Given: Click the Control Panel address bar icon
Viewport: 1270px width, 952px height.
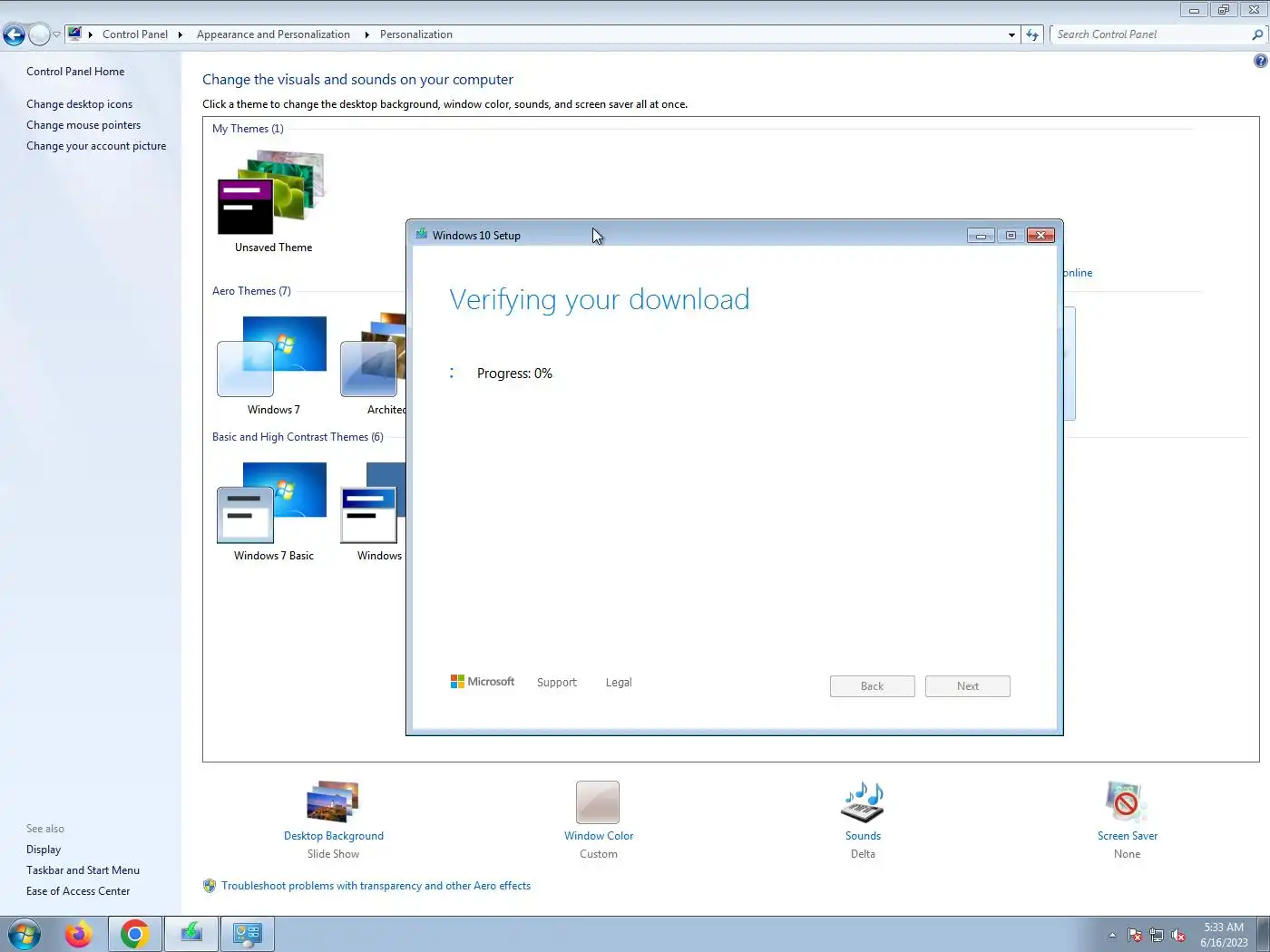Looking at the screenshot, I should coord(74,34).
